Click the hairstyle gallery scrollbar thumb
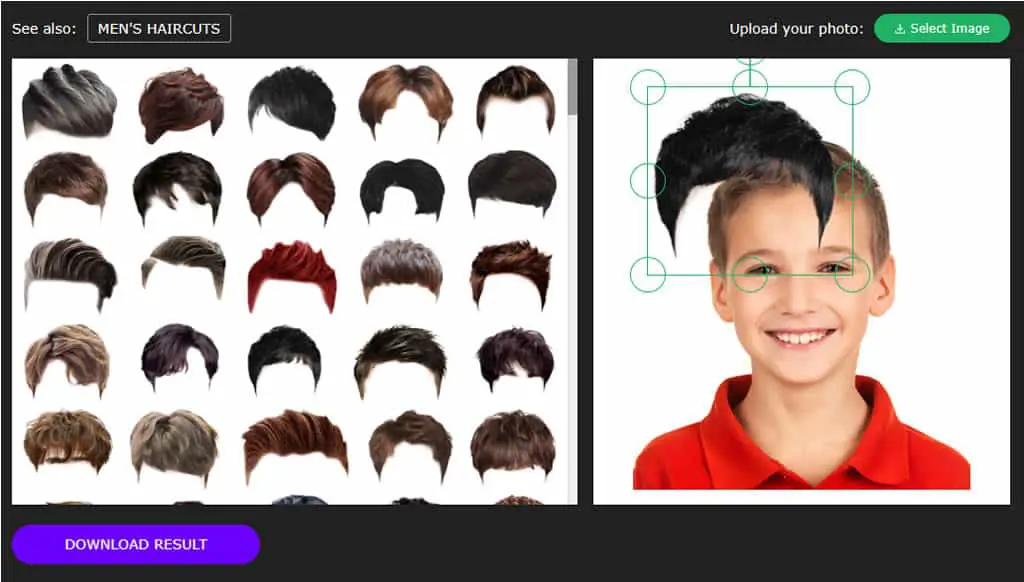The image size is (1024, 582). [573, 88]
